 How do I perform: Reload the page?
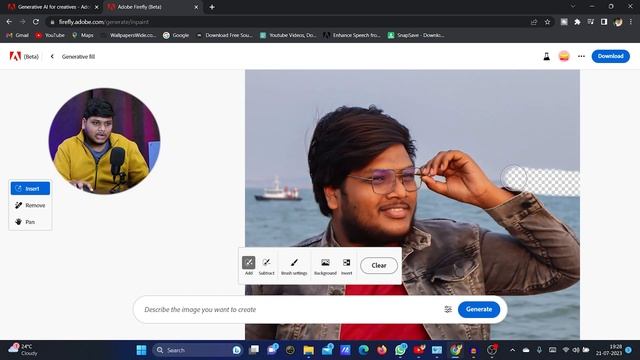[36, 22]
